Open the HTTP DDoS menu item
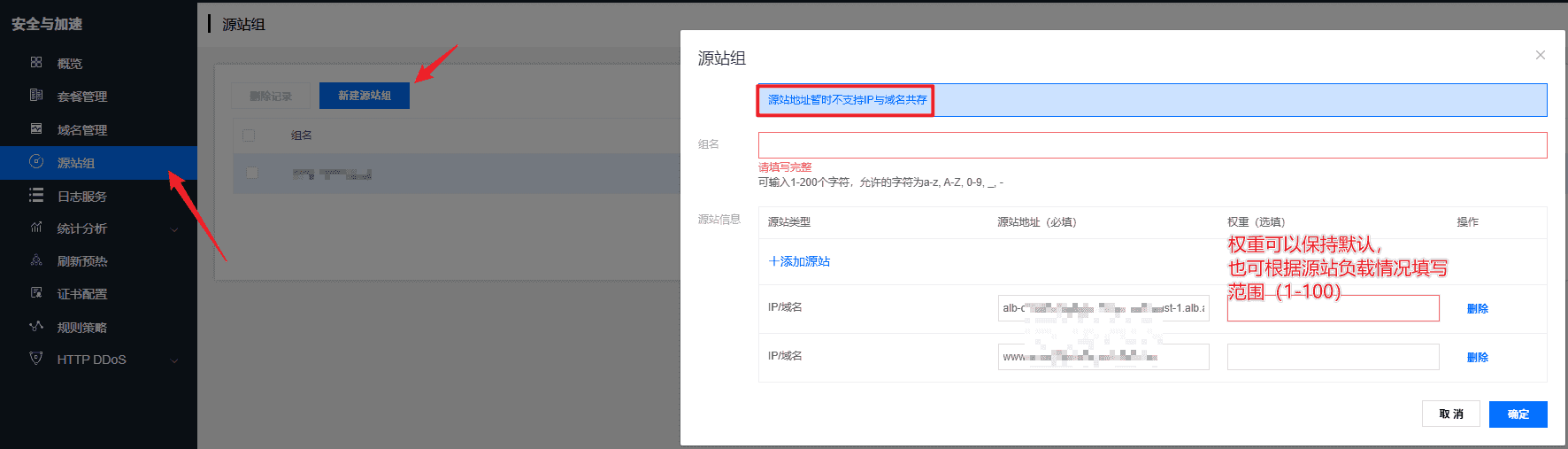 click(x=91, y=360)
